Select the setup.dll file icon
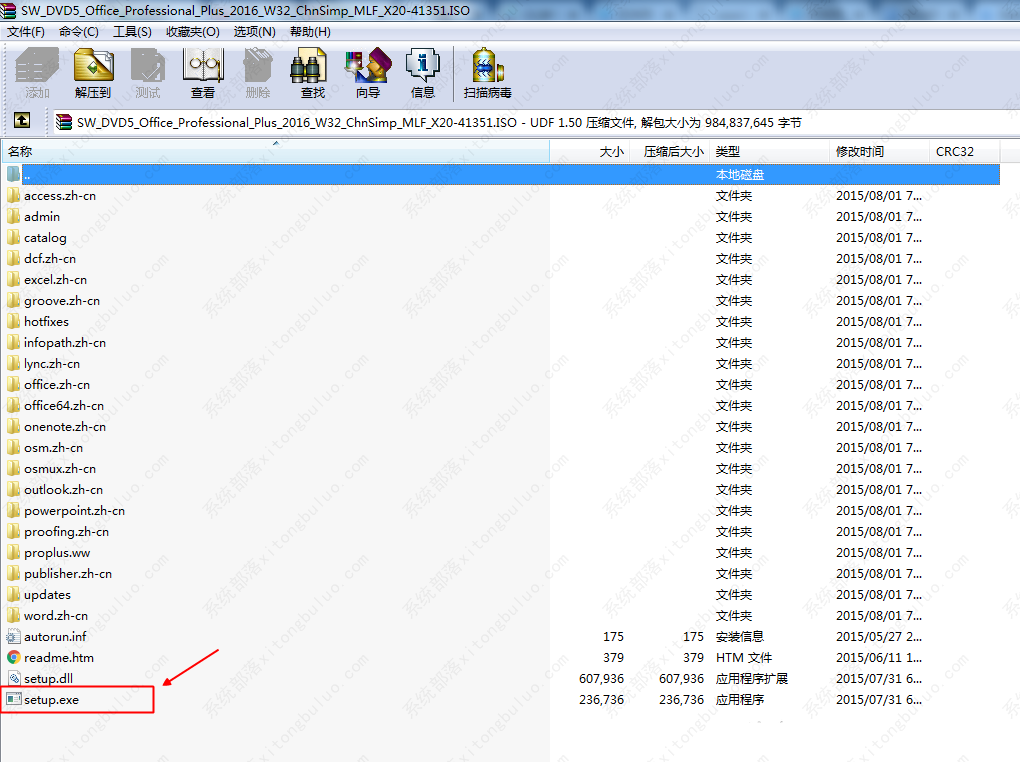 [14, 678]
